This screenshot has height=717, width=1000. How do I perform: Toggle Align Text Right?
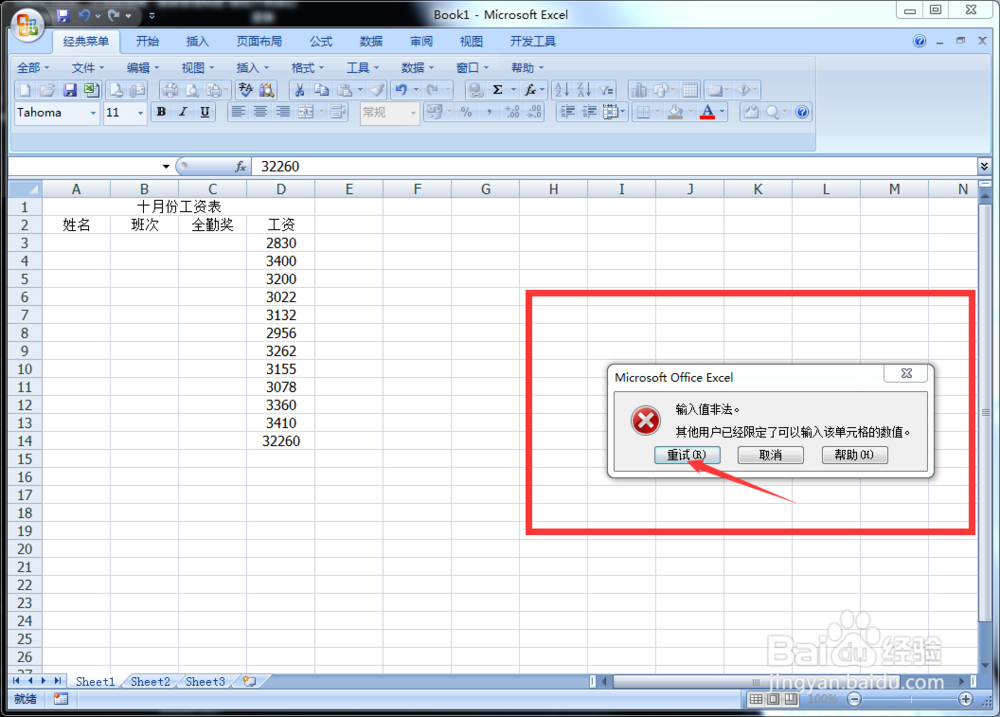[283, 112]
